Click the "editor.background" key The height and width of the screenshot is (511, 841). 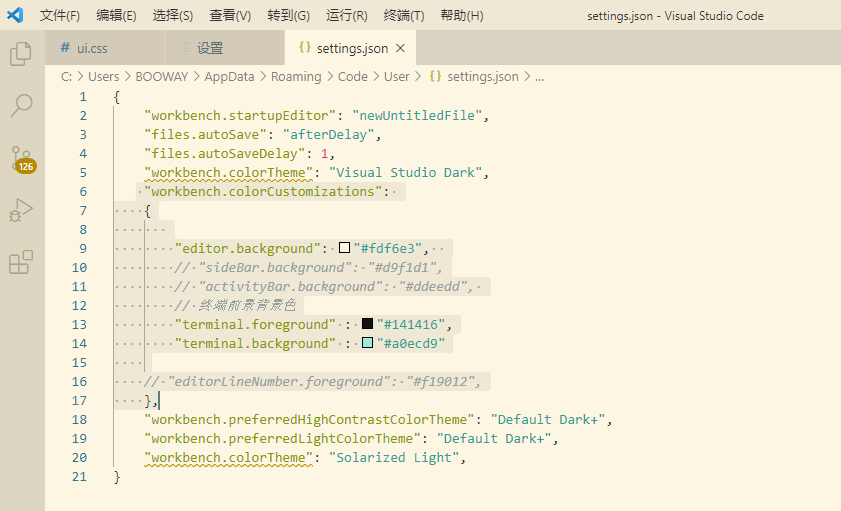pos(247,249)
